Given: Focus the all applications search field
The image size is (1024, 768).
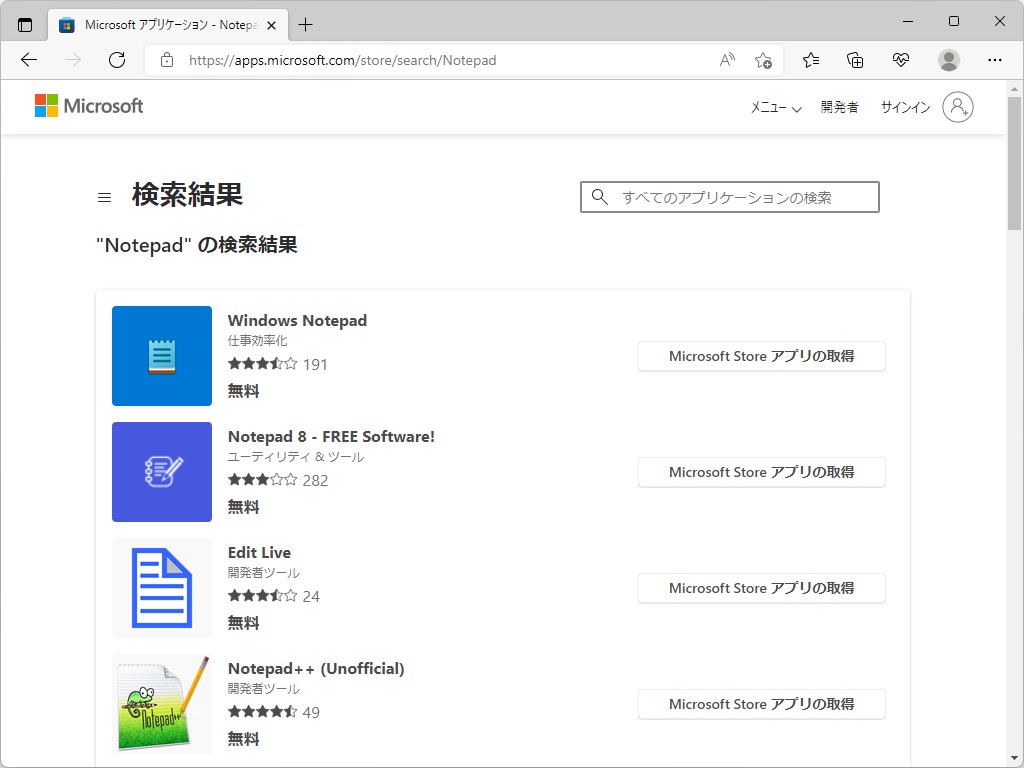Looking at the screenshot, I should pyautogui.click(x=729, y=197).
